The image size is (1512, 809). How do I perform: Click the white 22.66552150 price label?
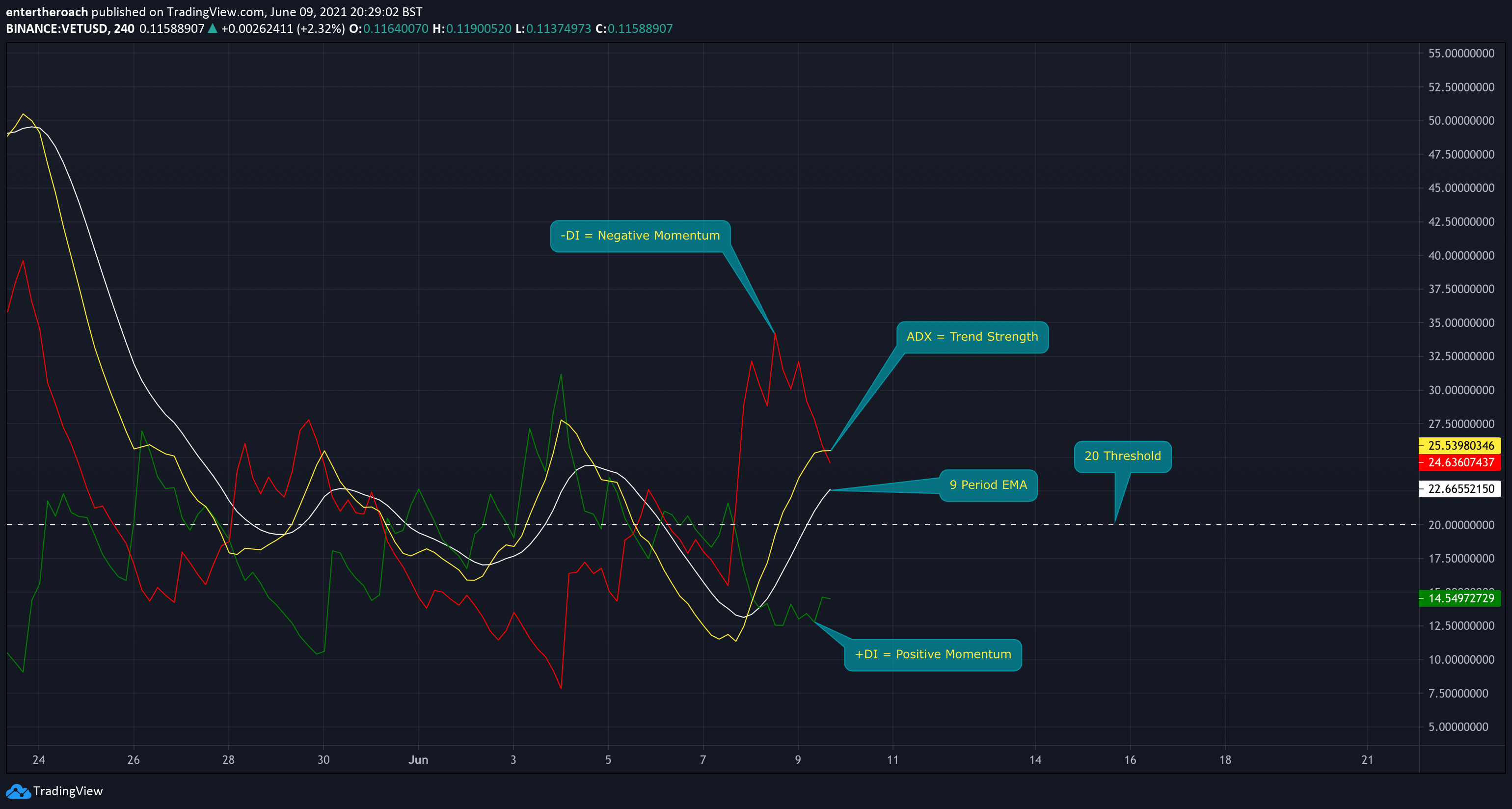[1460, 489]
